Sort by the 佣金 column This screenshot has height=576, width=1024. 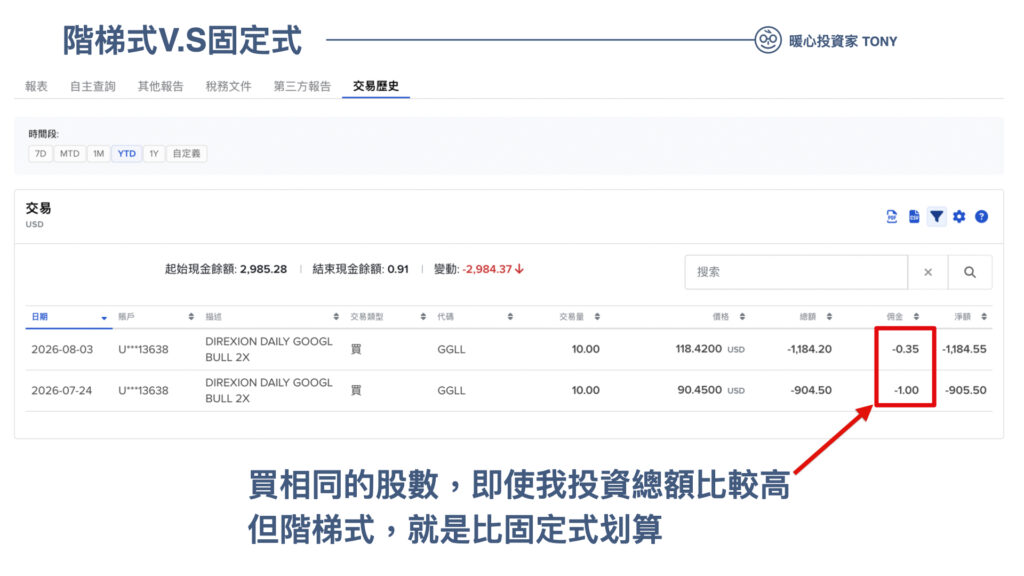(x=903, y=317)
